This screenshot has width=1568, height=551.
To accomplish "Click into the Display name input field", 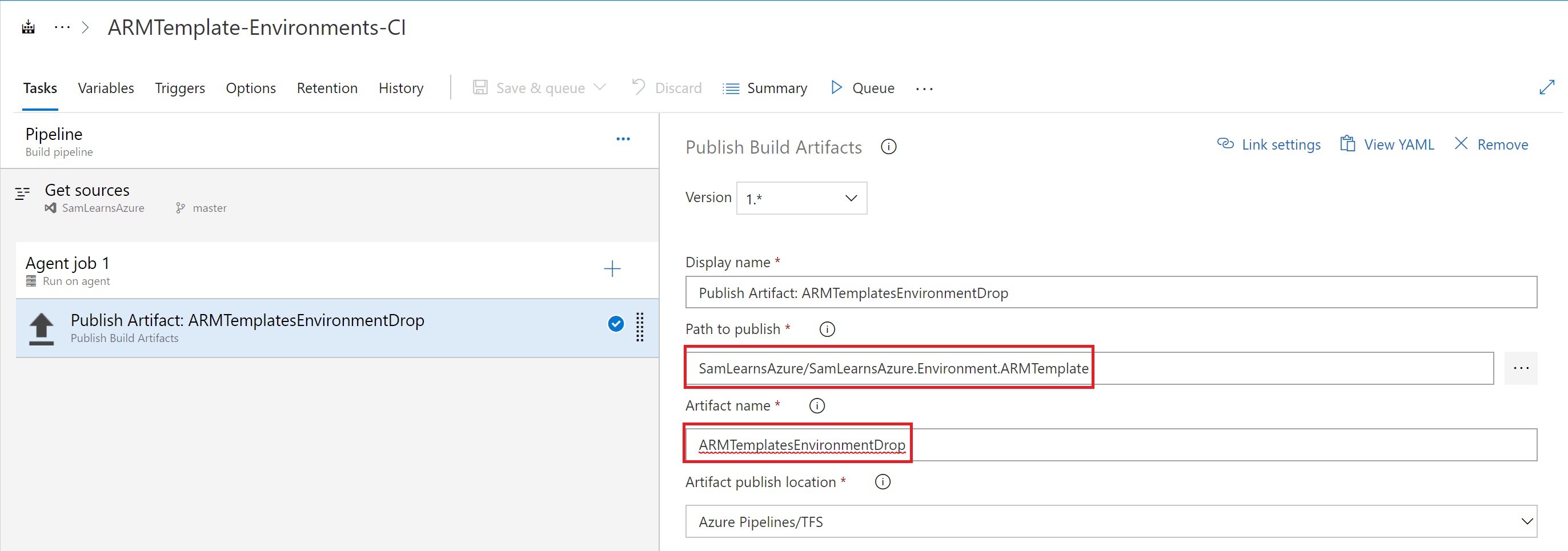I will pos(1110,292).
